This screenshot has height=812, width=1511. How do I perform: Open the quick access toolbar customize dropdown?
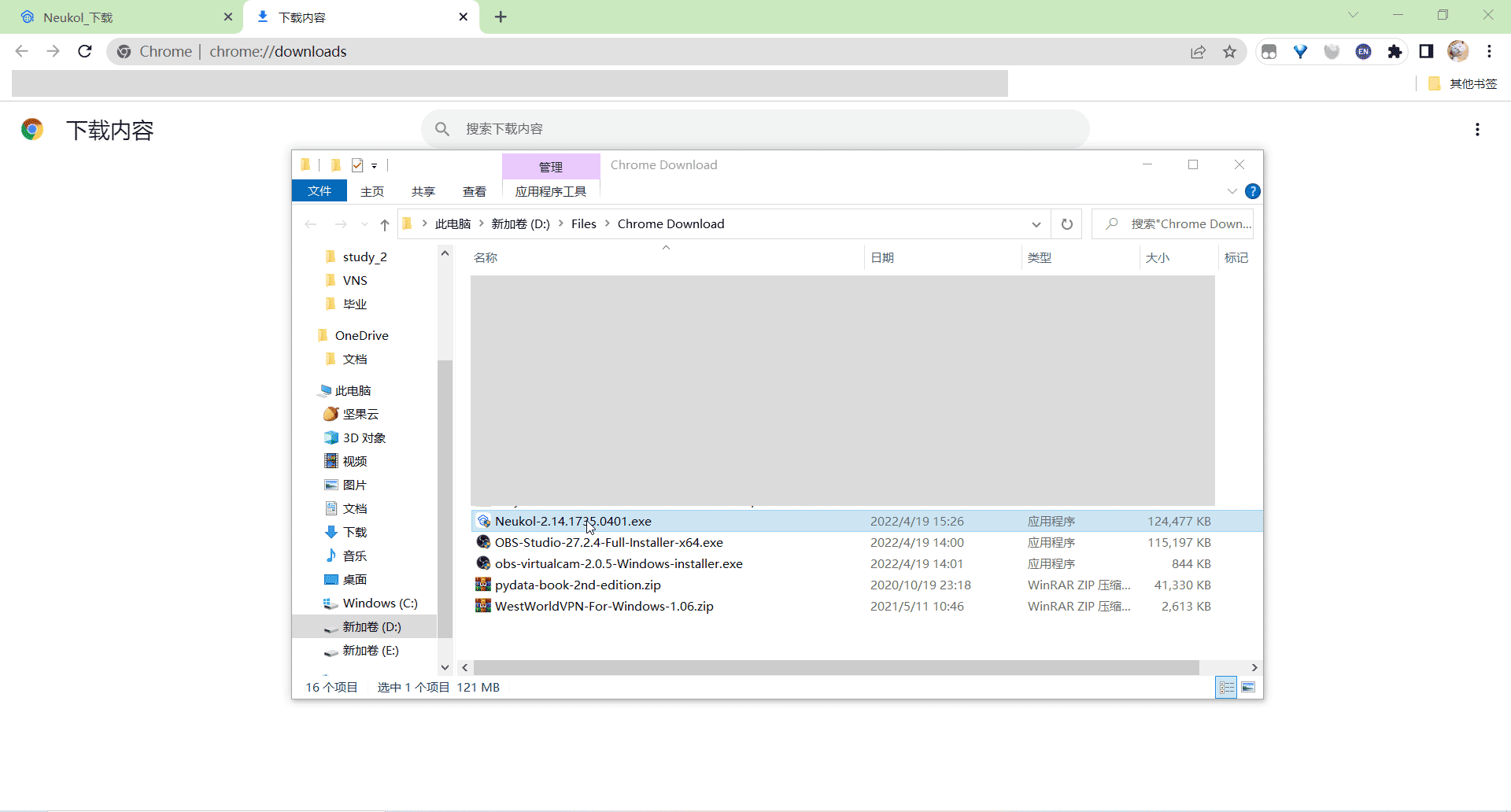pyautogui.click(x=375, y=165)
